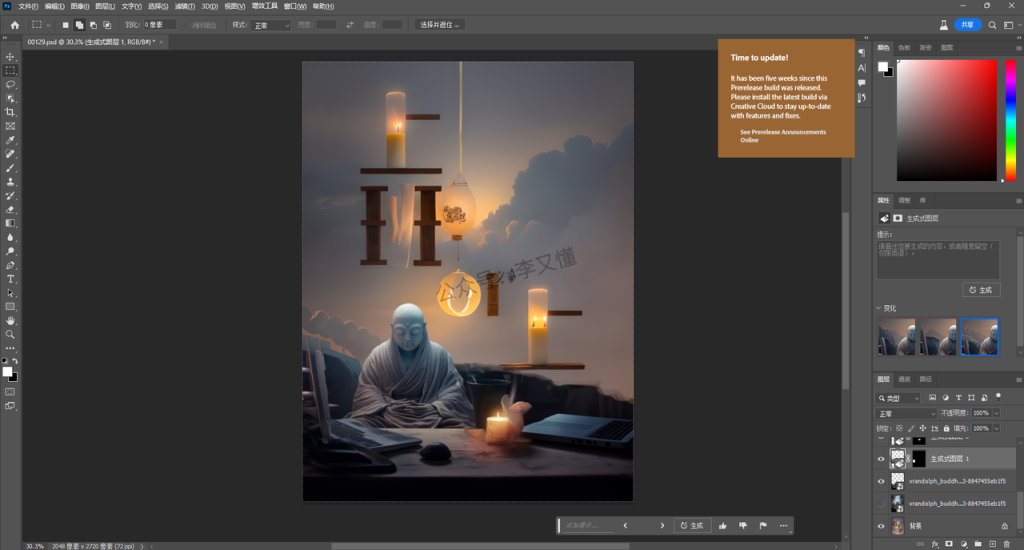Hide the 背景 layer using eye icon
Screen dimensions: 1024x550
point(881,525)
